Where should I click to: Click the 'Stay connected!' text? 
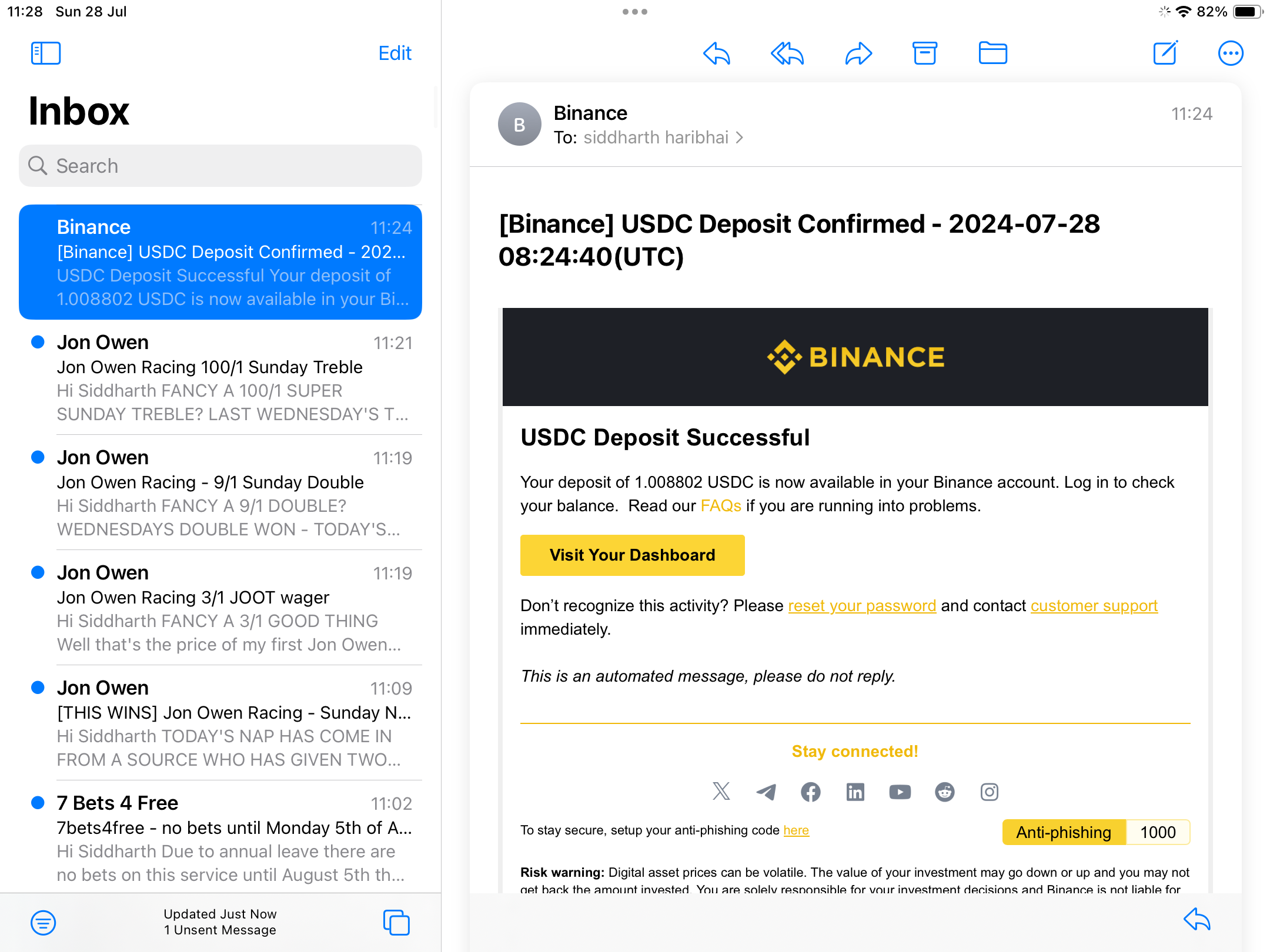click(x=855, y=752)
